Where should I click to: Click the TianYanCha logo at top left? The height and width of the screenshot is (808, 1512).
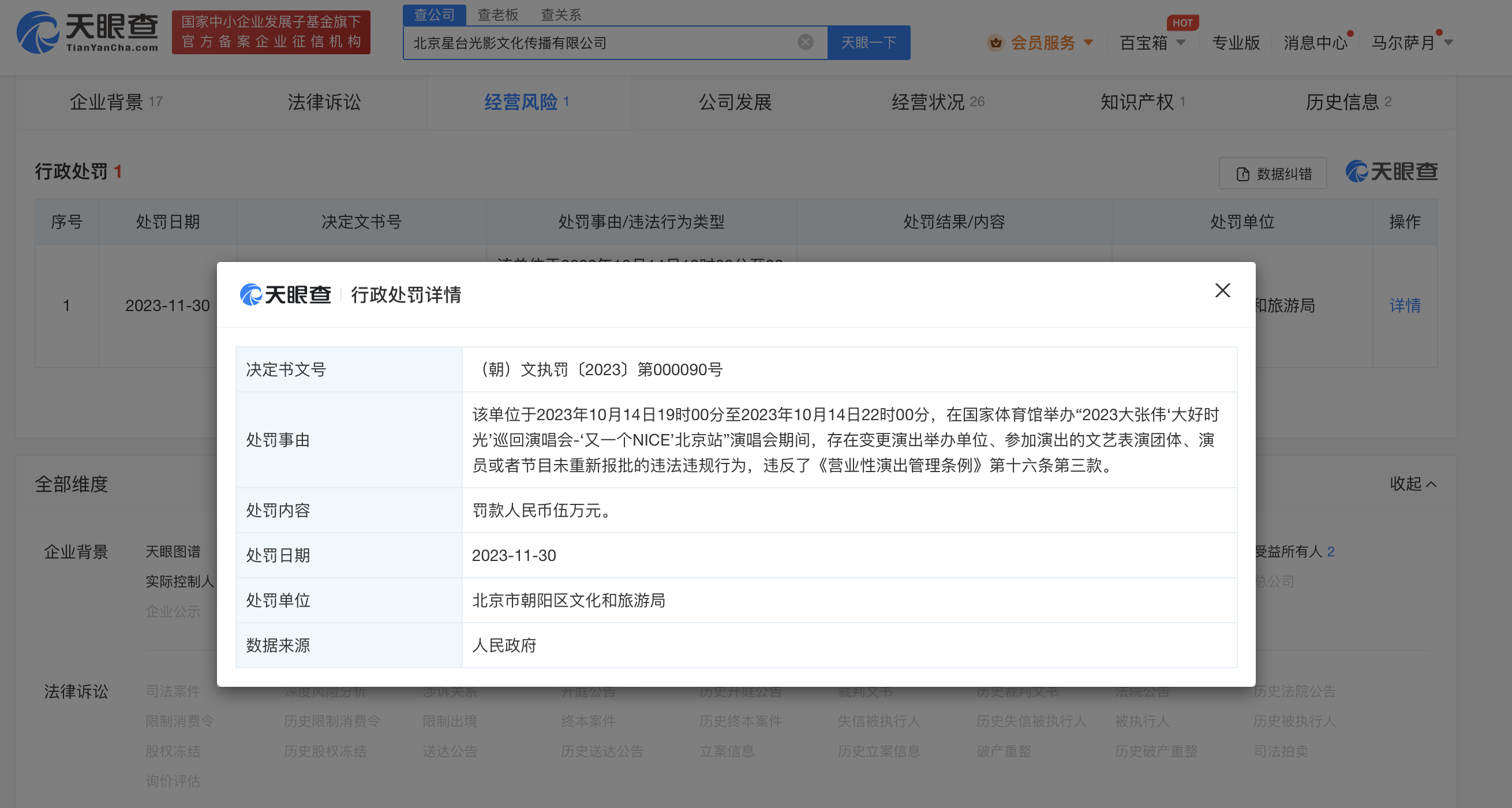coord(88,32)
